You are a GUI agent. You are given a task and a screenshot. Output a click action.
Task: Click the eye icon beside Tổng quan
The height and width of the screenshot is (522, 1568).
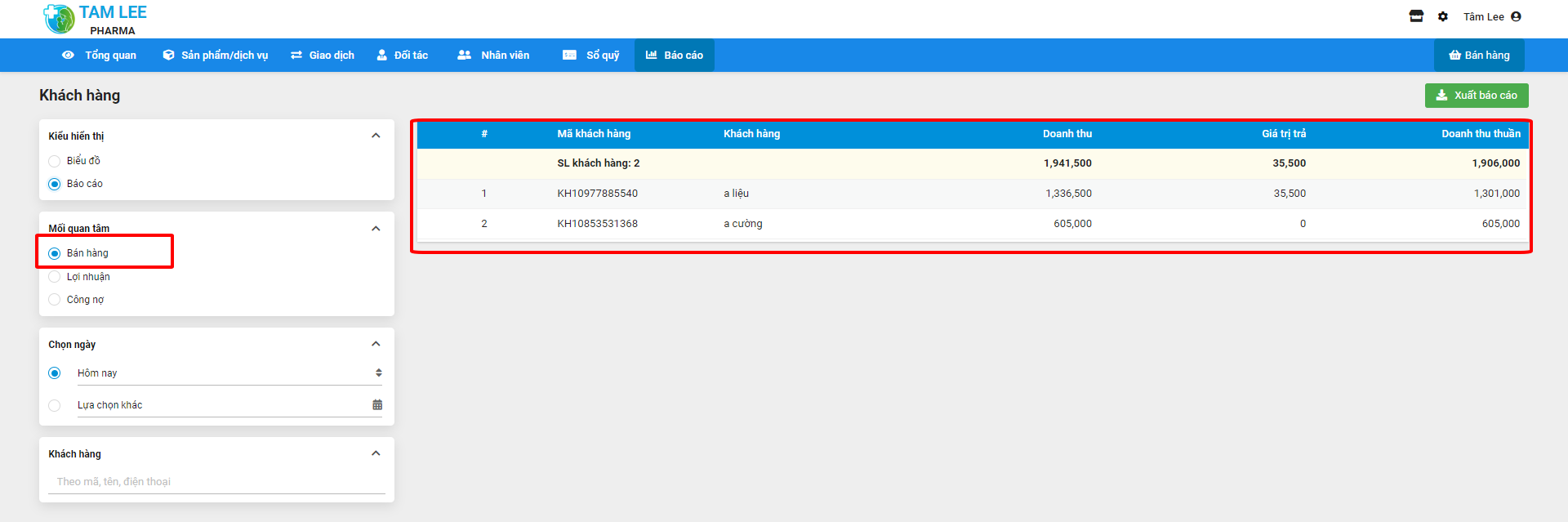[68, 55]
